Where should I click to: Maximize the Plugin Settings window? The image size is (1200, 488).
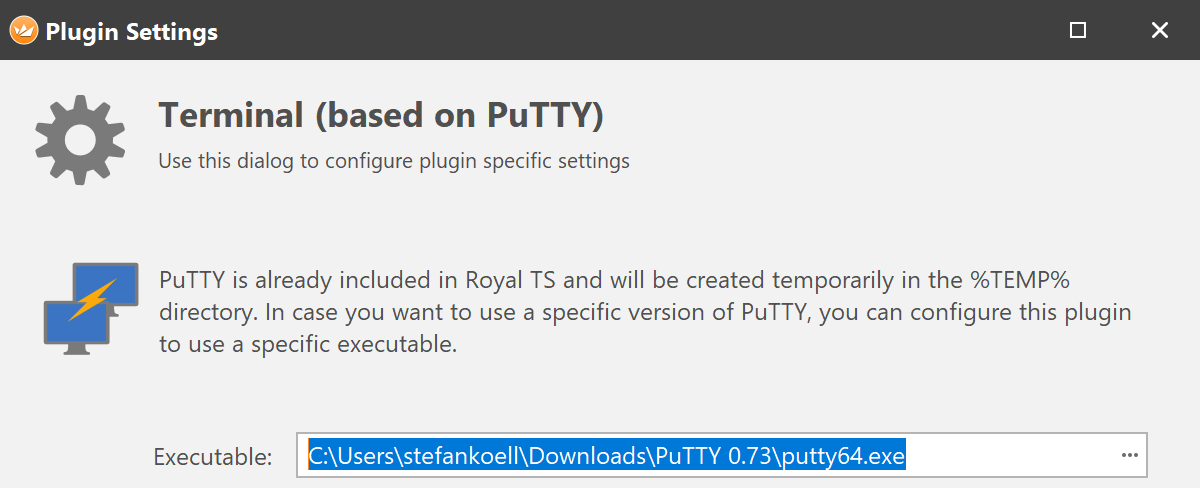pyautogui.click(x=1078, y=31)
